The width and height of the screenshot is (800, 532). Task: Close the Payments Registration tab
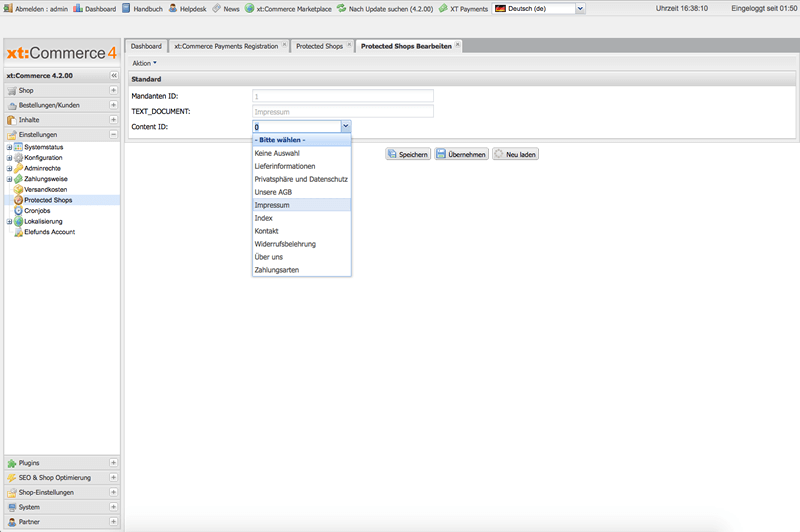284,44
